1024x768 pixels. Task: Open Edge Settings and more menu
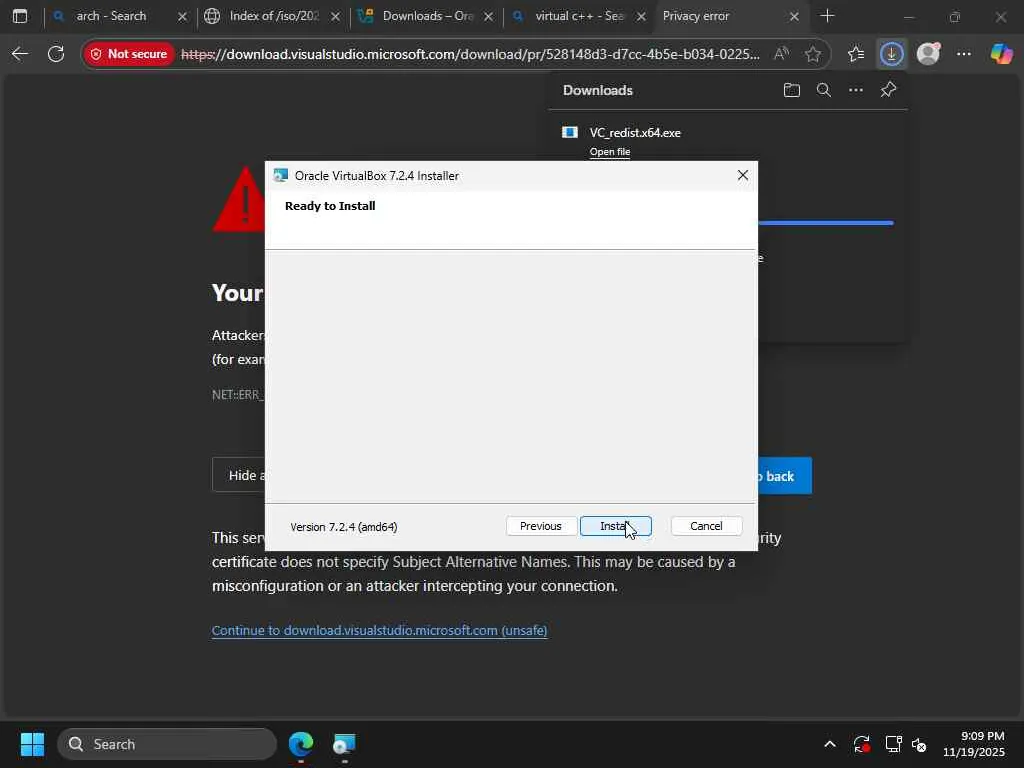964,54
